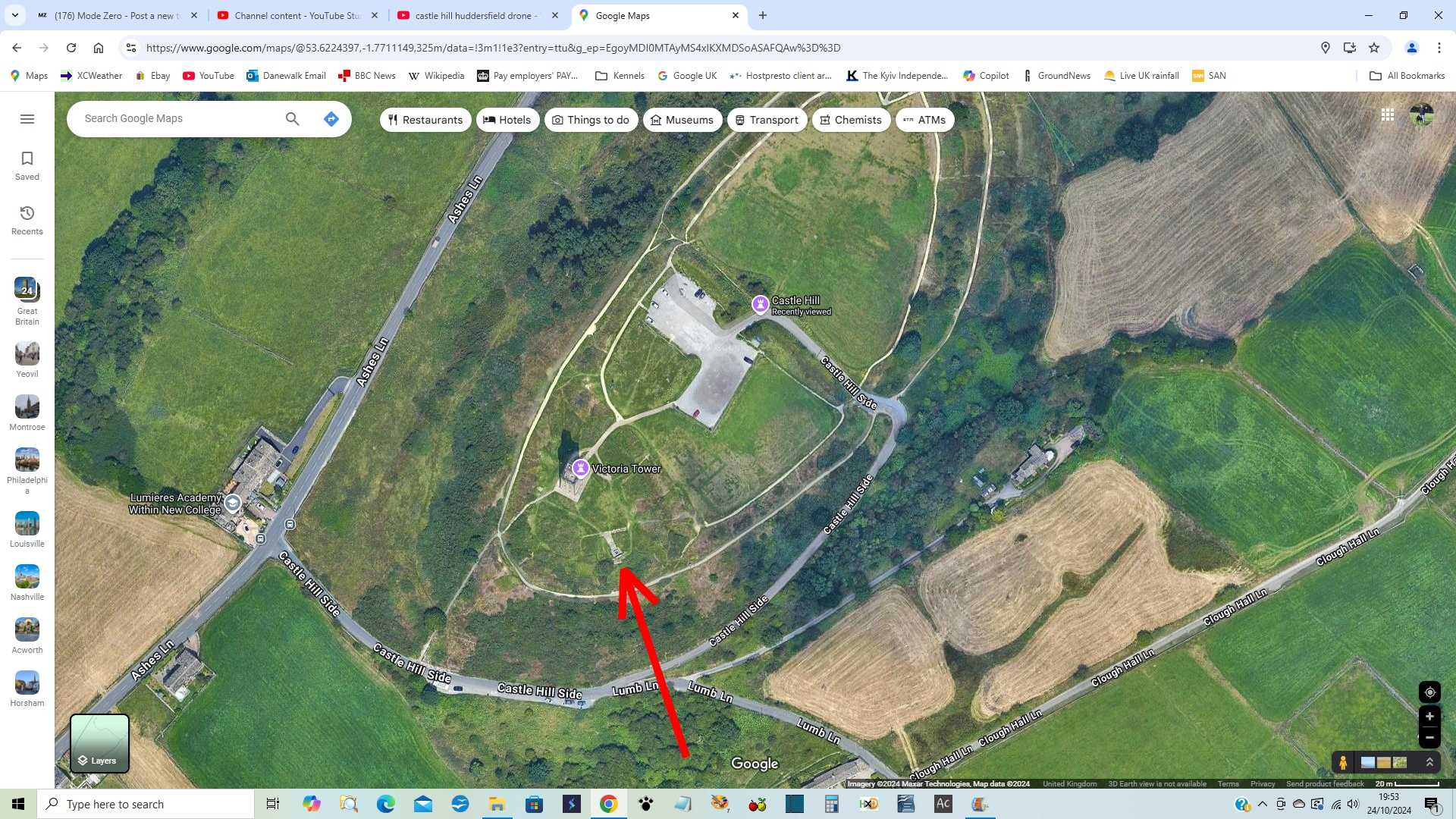This screenshot has height=819, width=1456.
Task: Click the search magnifier in Maps
Action: pos(292,119)
